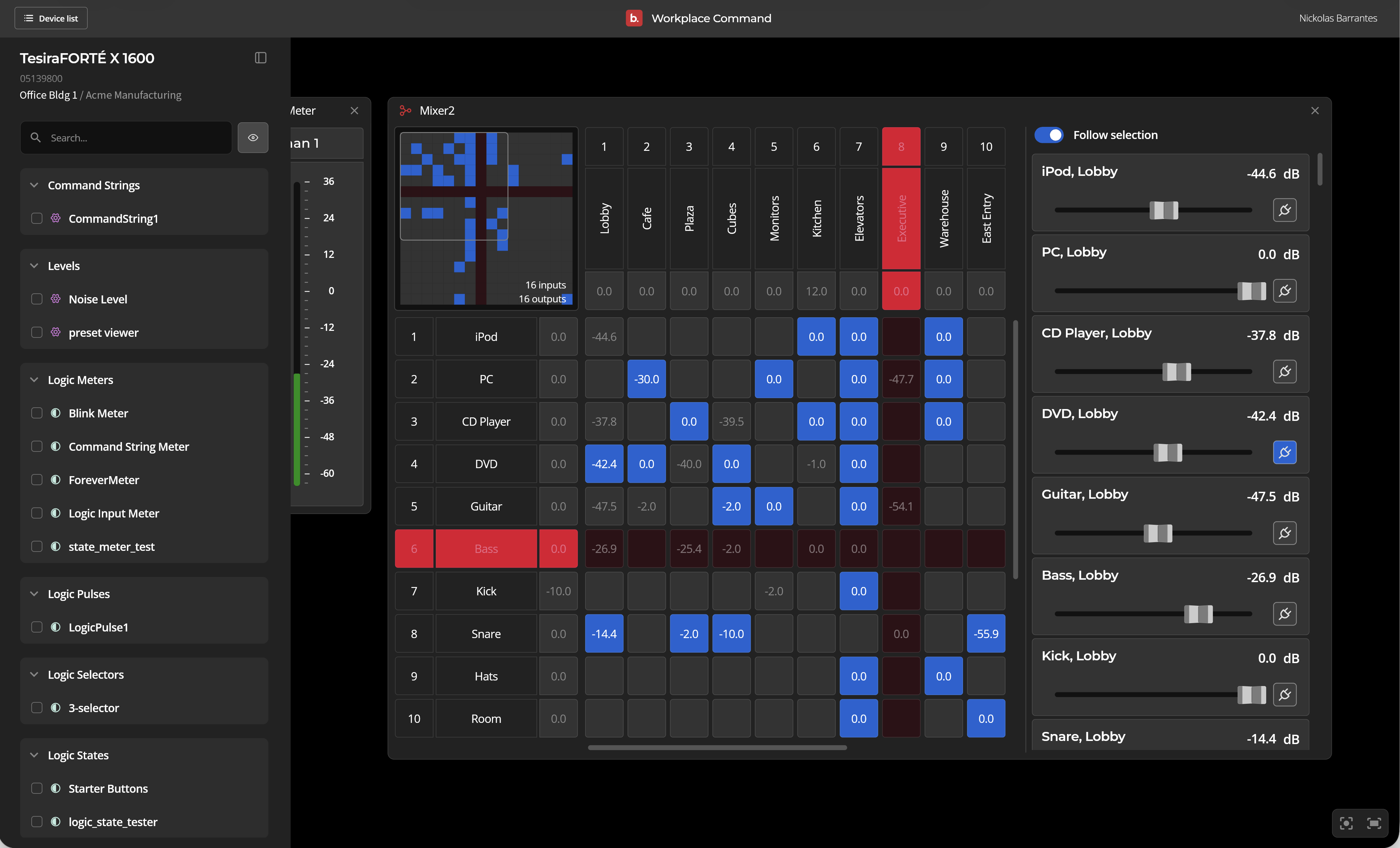The height and width of the screenshot is (848, 1400).
Task: Click the focus selection icon at bottom right
Action: click(1346, 824)
